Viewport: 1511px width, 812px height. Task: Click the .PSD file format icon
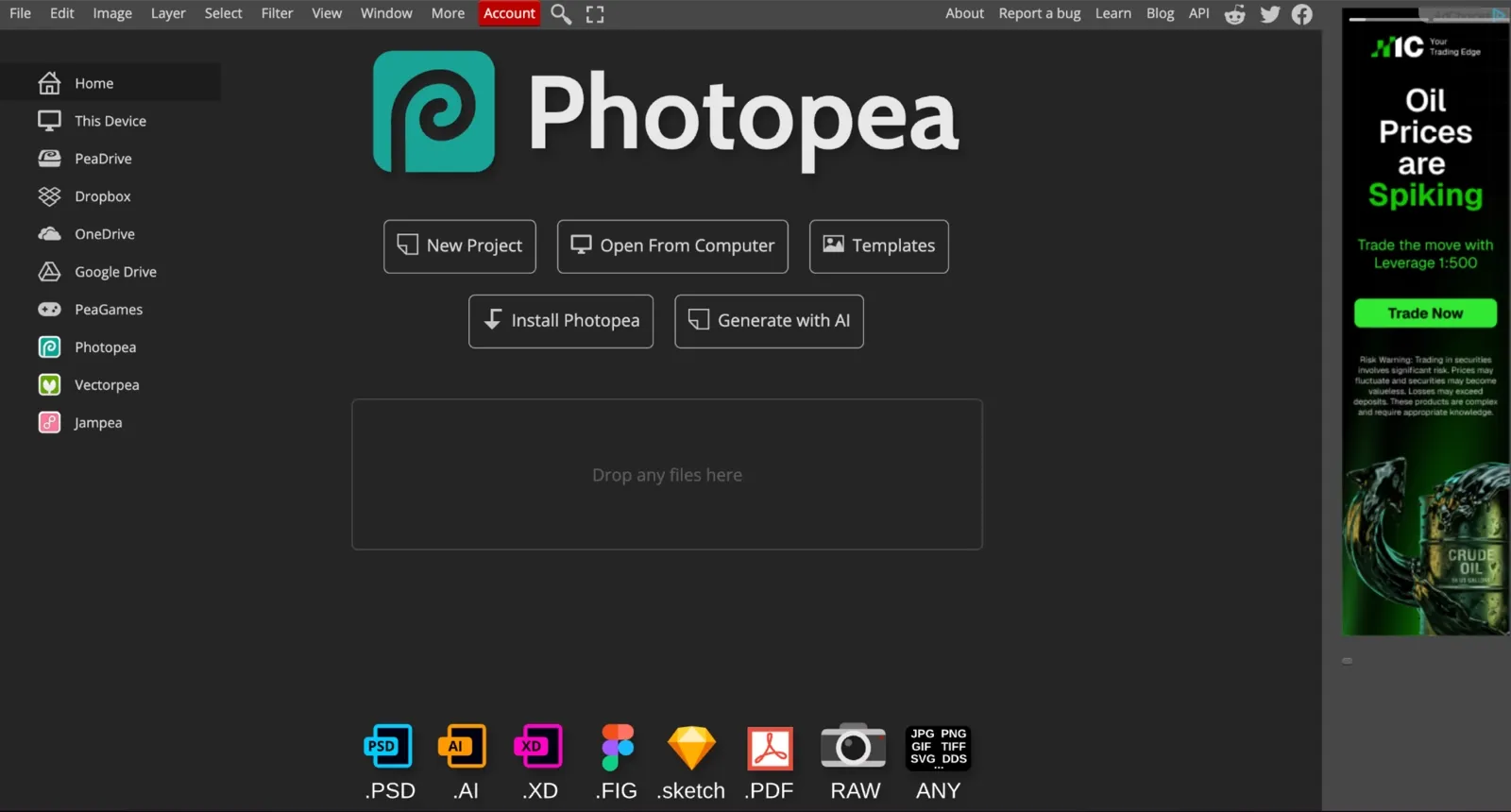[x=388, y=747]
